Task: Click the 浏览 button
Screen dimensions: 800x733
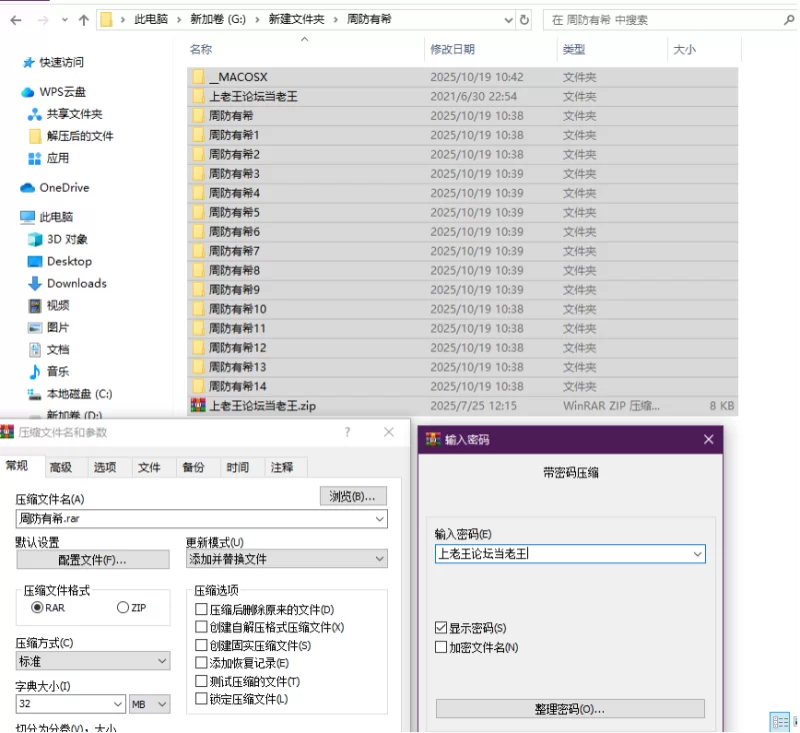Action: coord(352,496)
